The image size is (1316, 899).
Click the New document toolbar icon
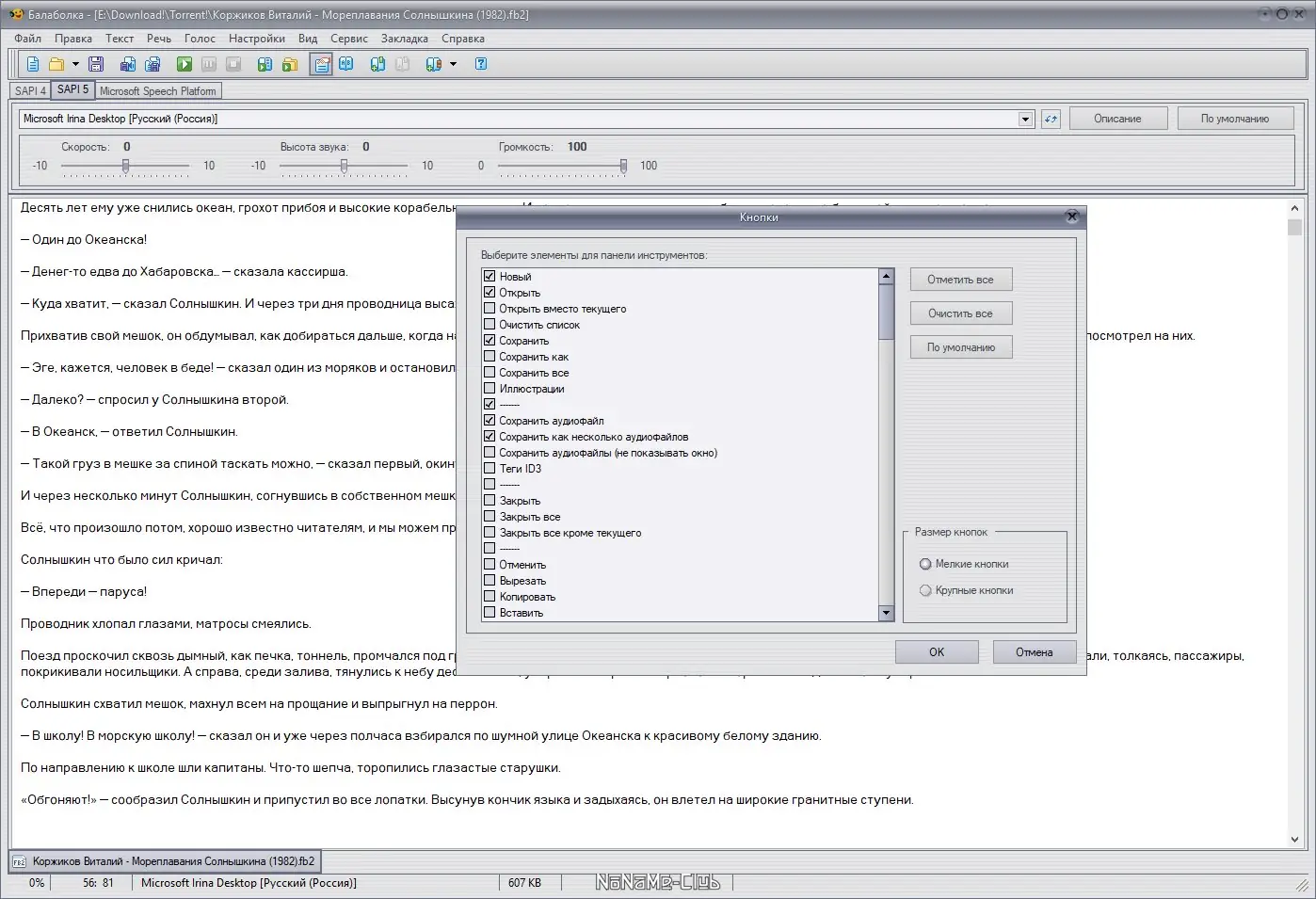tap(33, 64)
